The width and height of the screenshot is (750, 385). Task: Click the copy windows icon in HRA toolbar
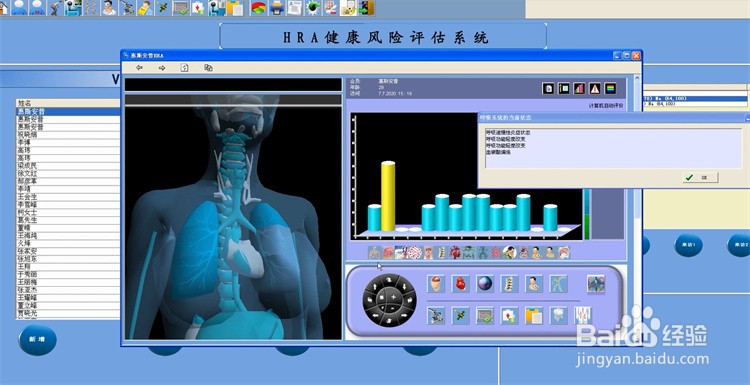(x=208, y=68)
